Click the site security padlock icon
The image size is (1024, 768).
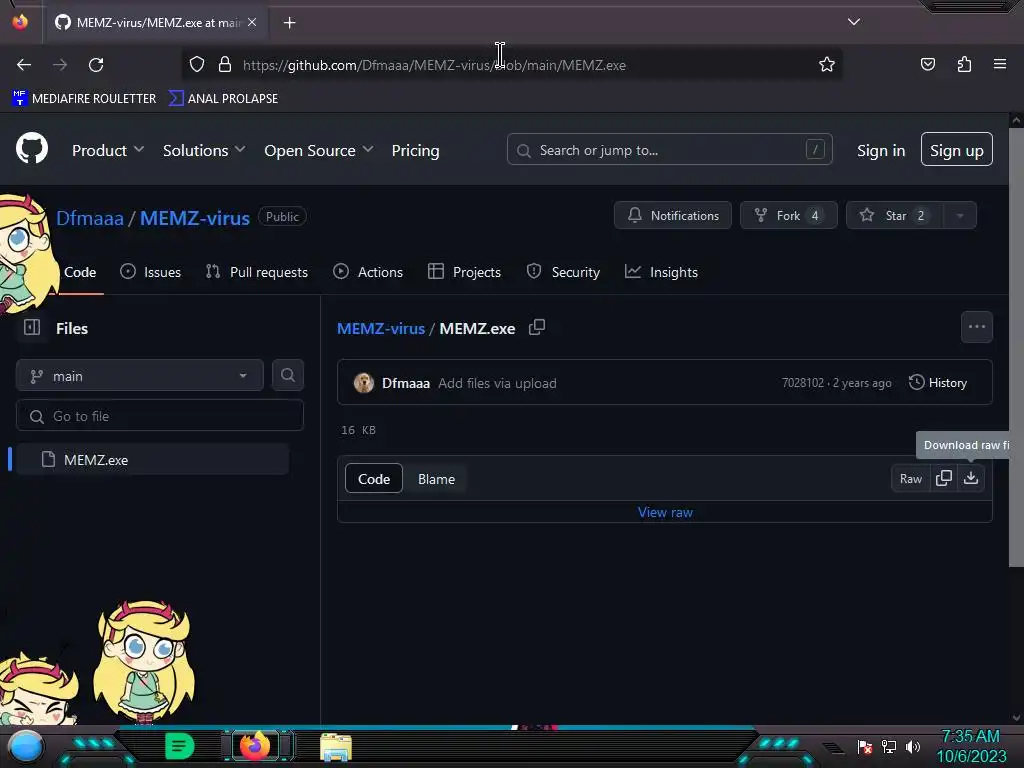pyautogui.click(x=225, y=64)
